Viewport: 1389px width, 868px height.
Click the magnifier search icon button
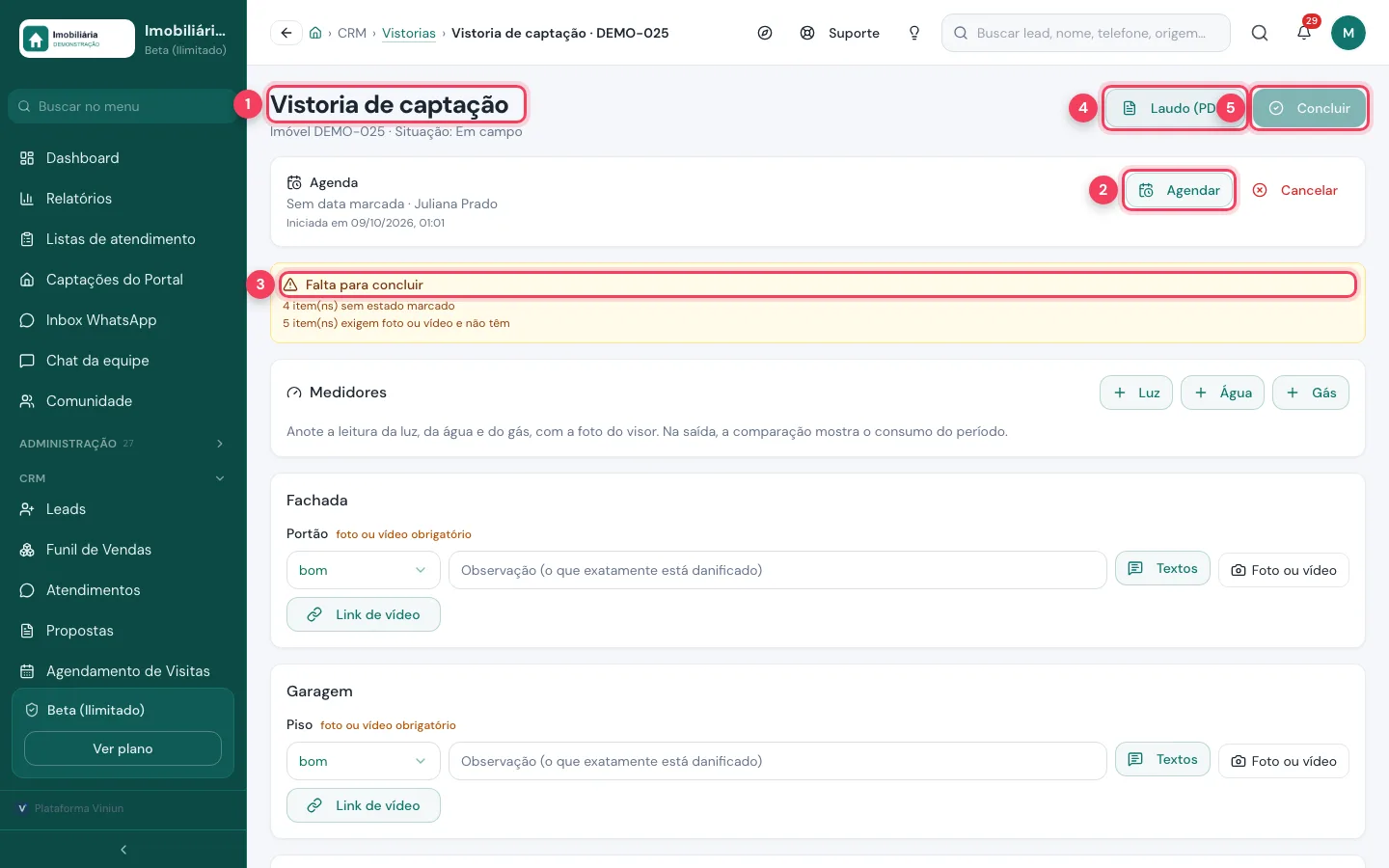tap(1260, 33)
